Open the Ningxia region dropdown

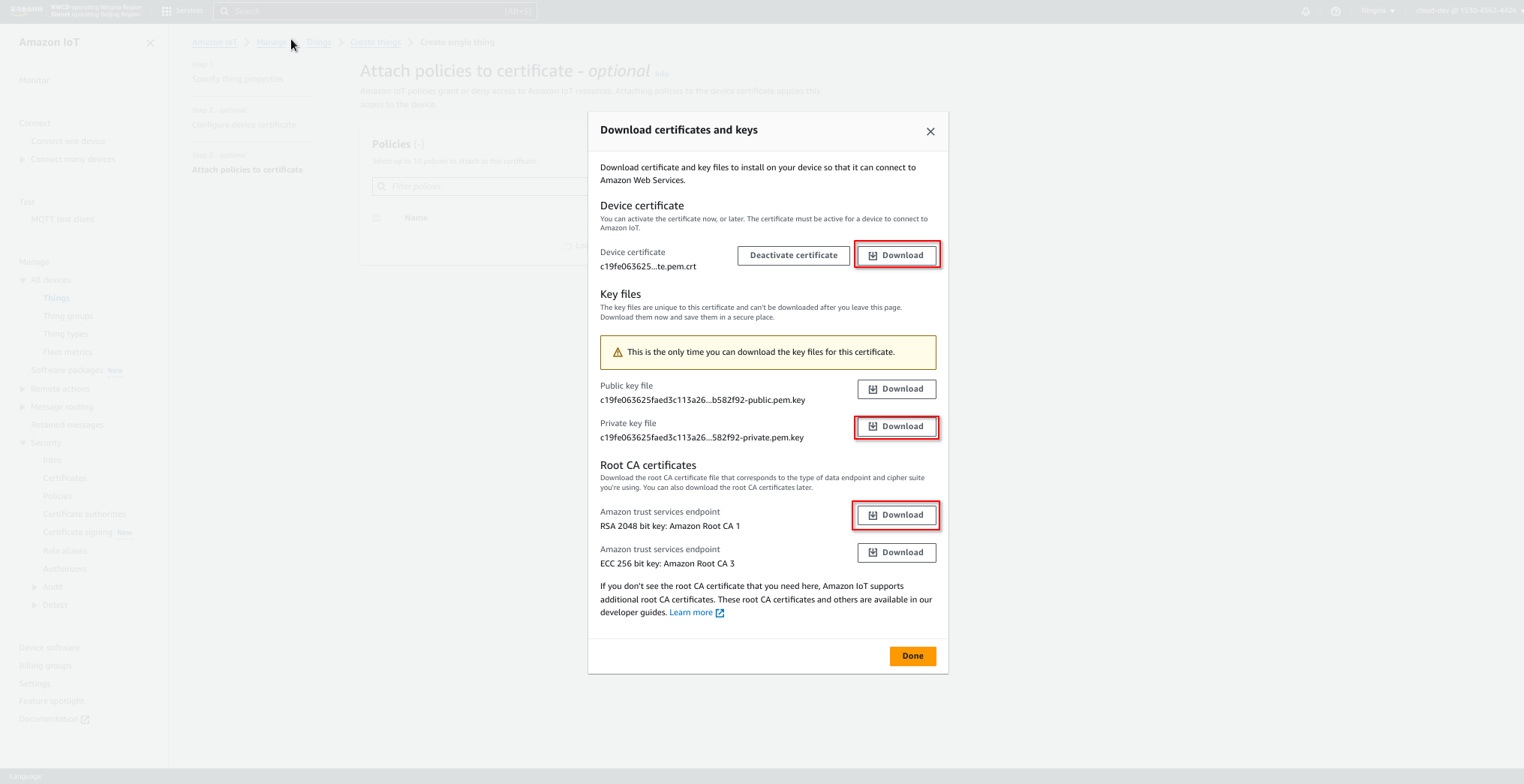(1378, 11)
